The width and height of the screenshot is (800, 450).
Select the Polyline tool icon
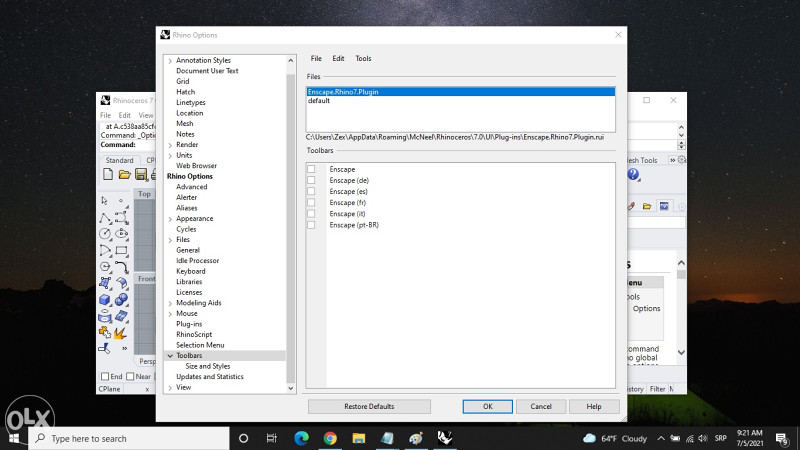pos(105,218)
